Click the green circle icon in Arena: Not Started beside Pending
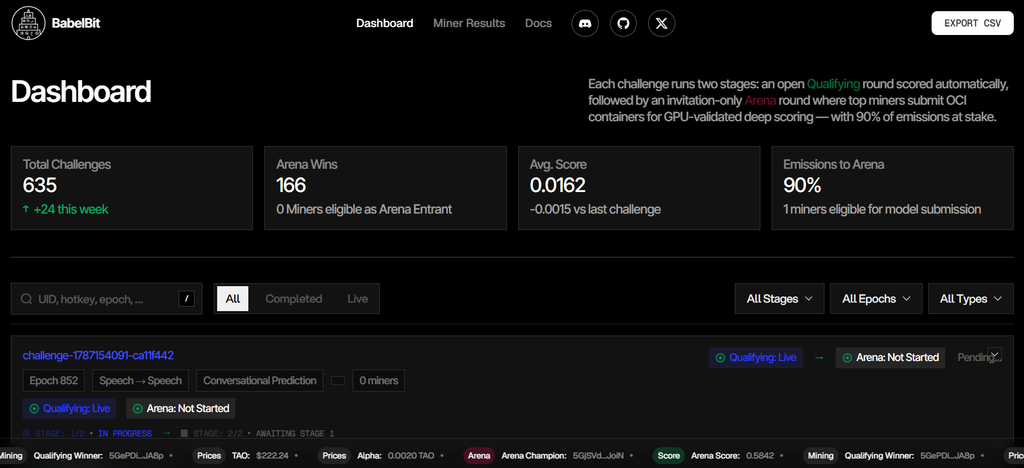The height and width of the screenshot is (468, 1024). [x=848, y=358]
